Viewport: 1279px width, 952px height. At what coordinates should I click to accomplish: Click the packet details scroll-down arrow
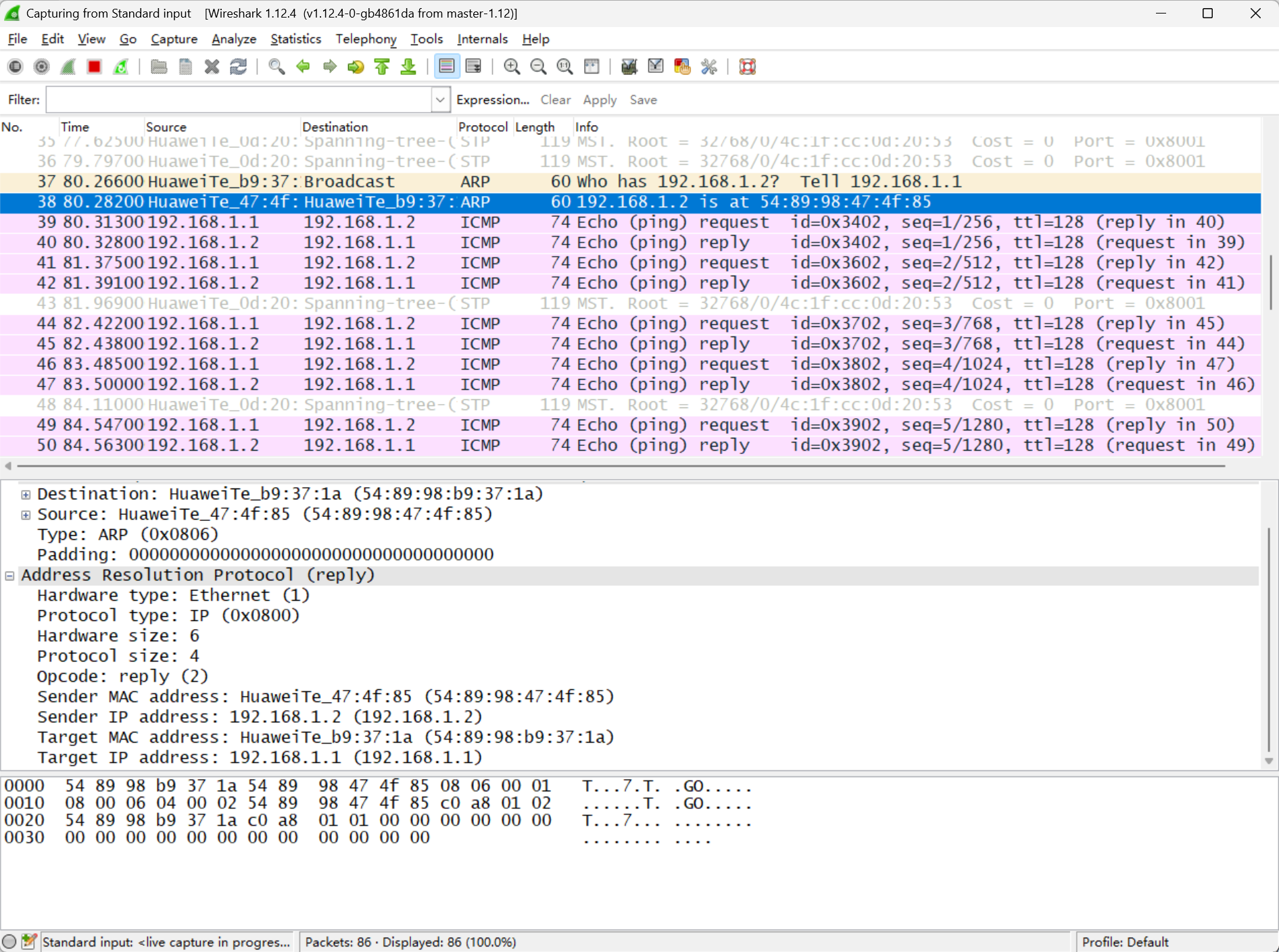1269,761
